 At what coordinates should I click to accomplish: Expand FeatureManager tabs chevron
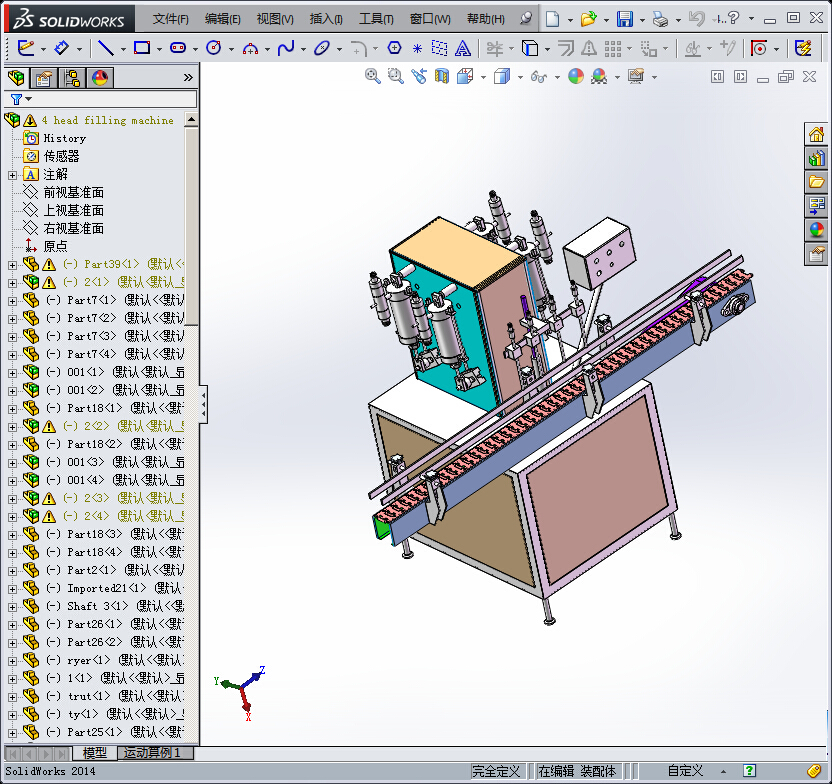point(188,77)
